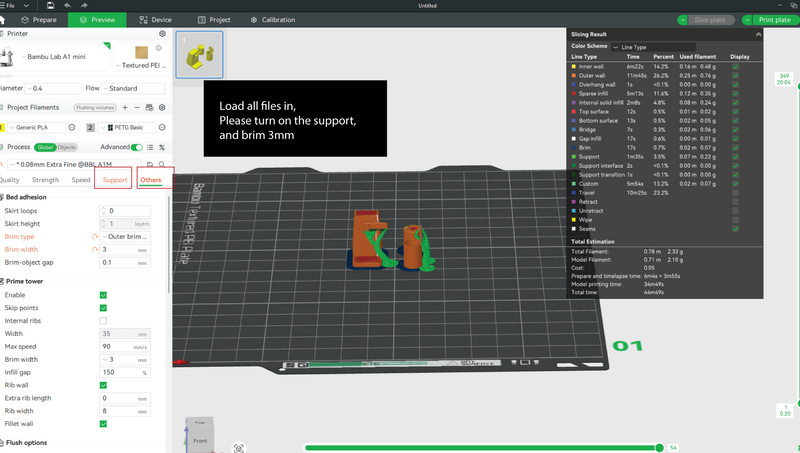
Task: Click the save file icon
Action: [x=50, y=5]
